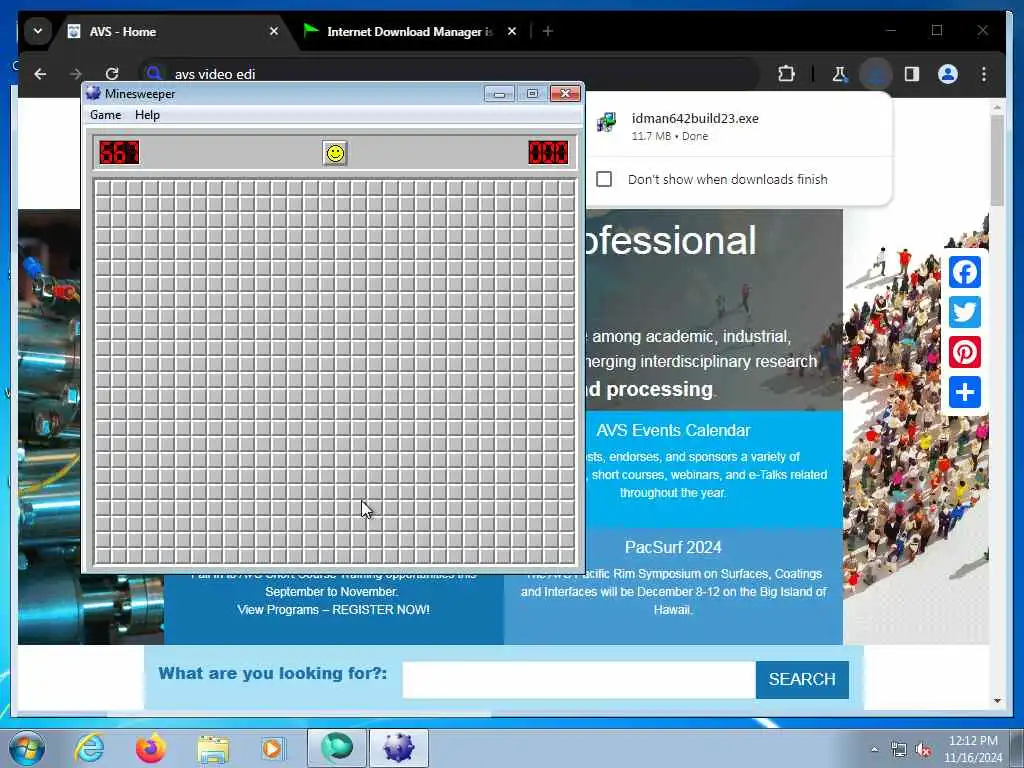Click the page vertical scrollbar thumb

[x=997, y=160]
